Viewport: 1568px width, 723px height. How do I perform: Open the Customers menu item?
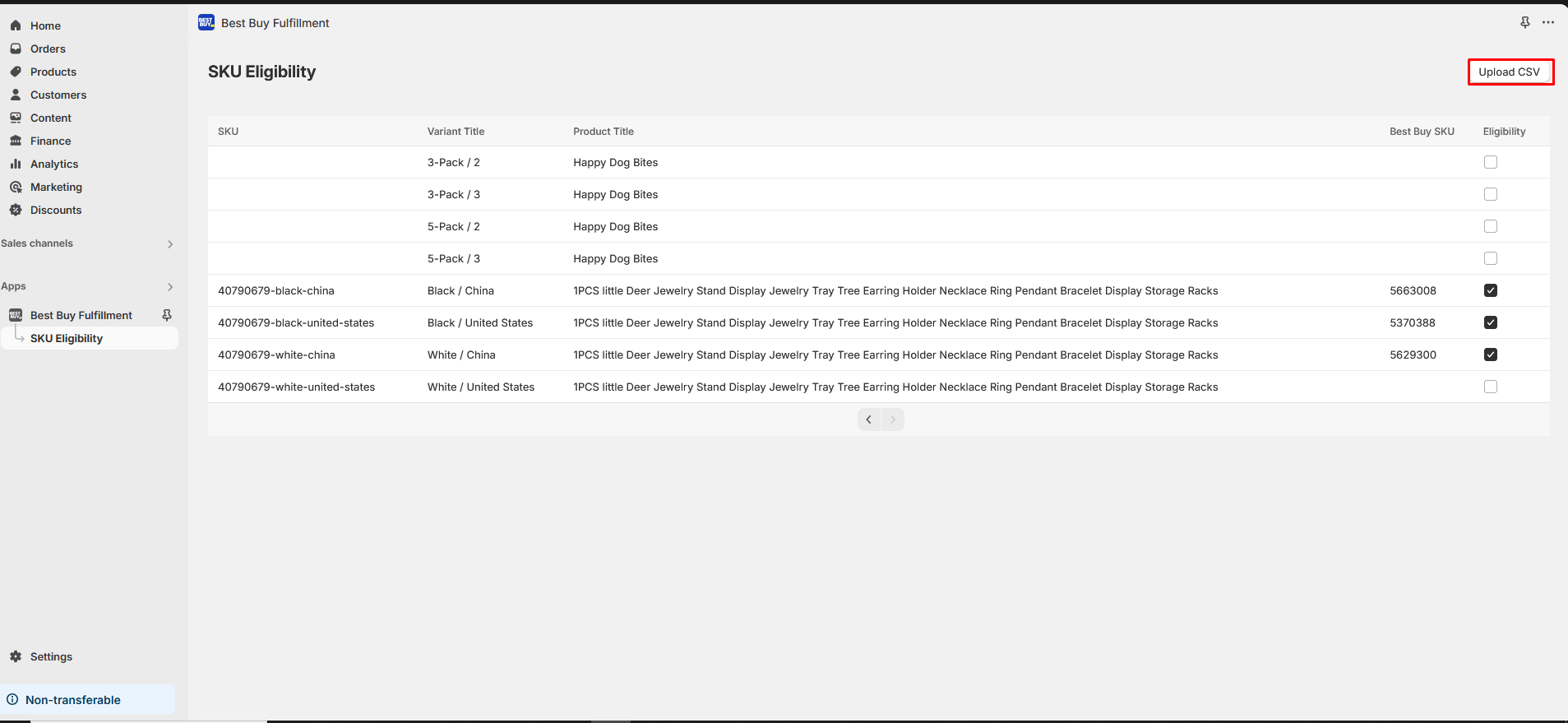click(58, 95)
